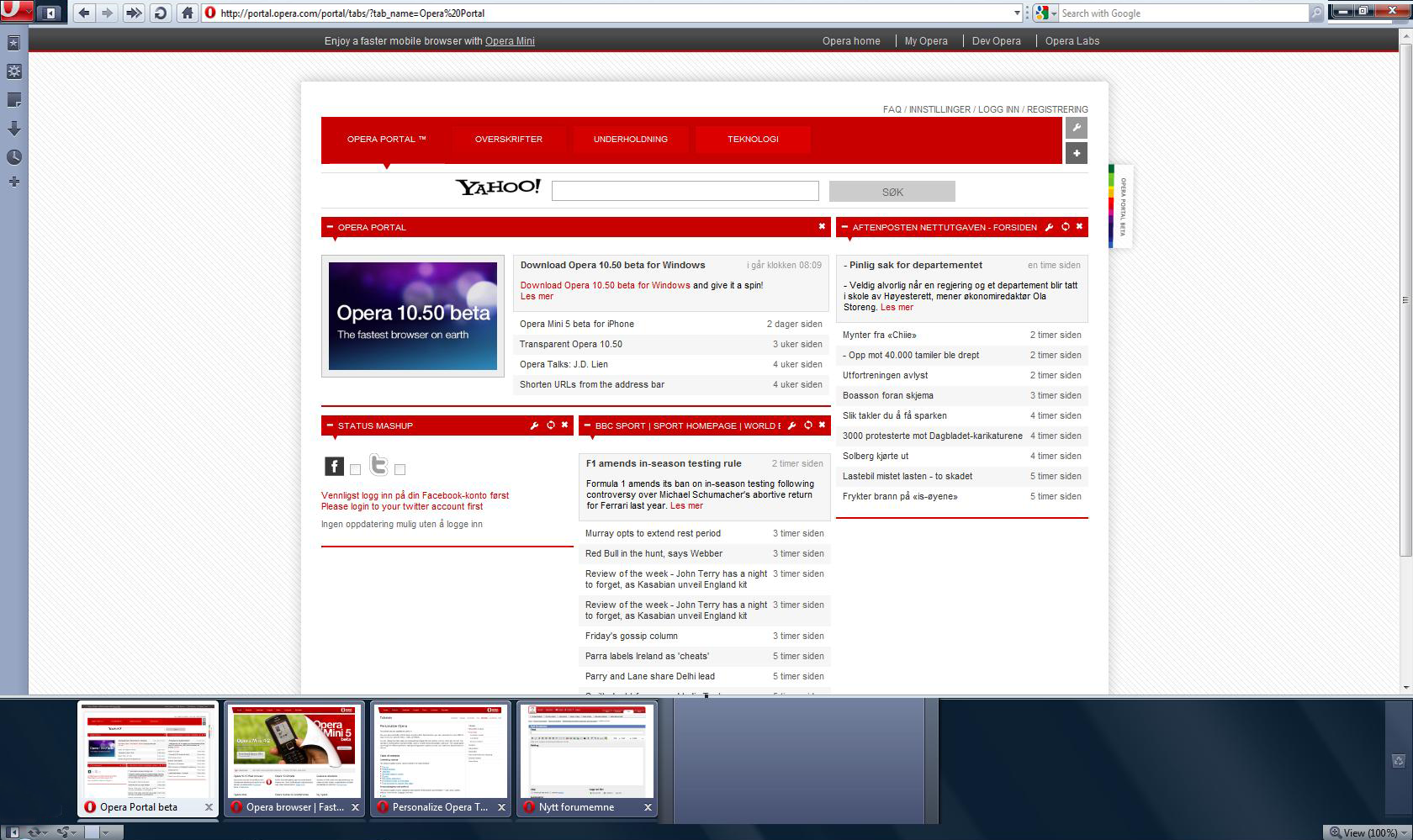Follow the Opera Mini link in banner

pyautogui.click(x=510, y=41)
